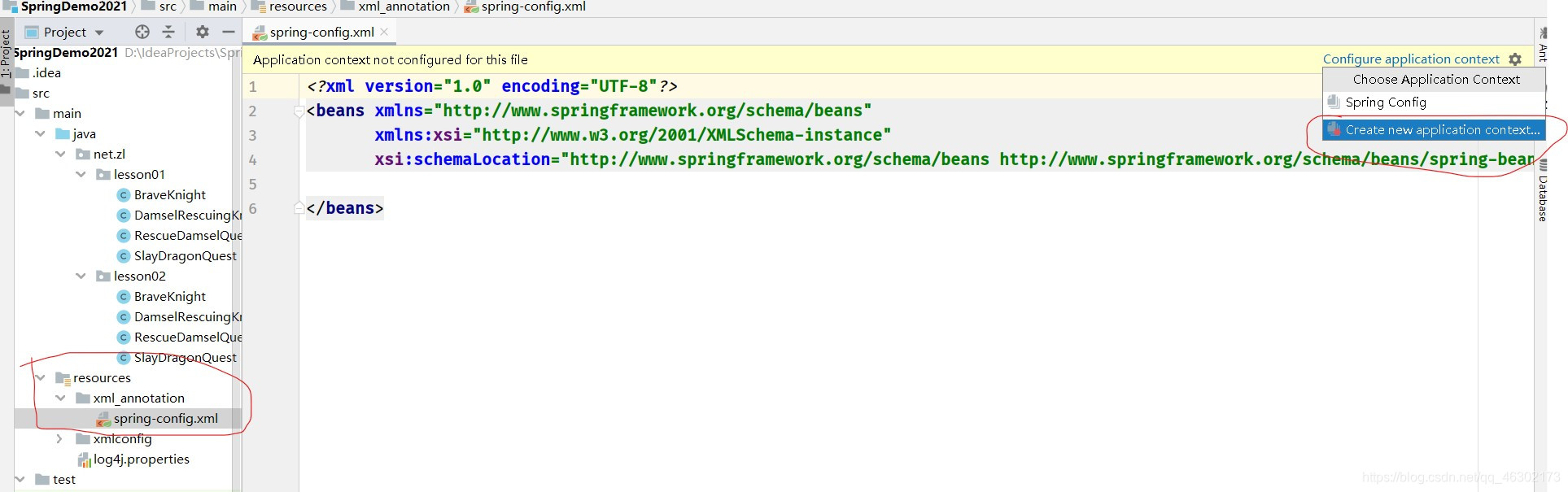The height and width of the screenshot is (492, 1568).
Task: Click line number 5 in gutter
Action: click(253, 184)
